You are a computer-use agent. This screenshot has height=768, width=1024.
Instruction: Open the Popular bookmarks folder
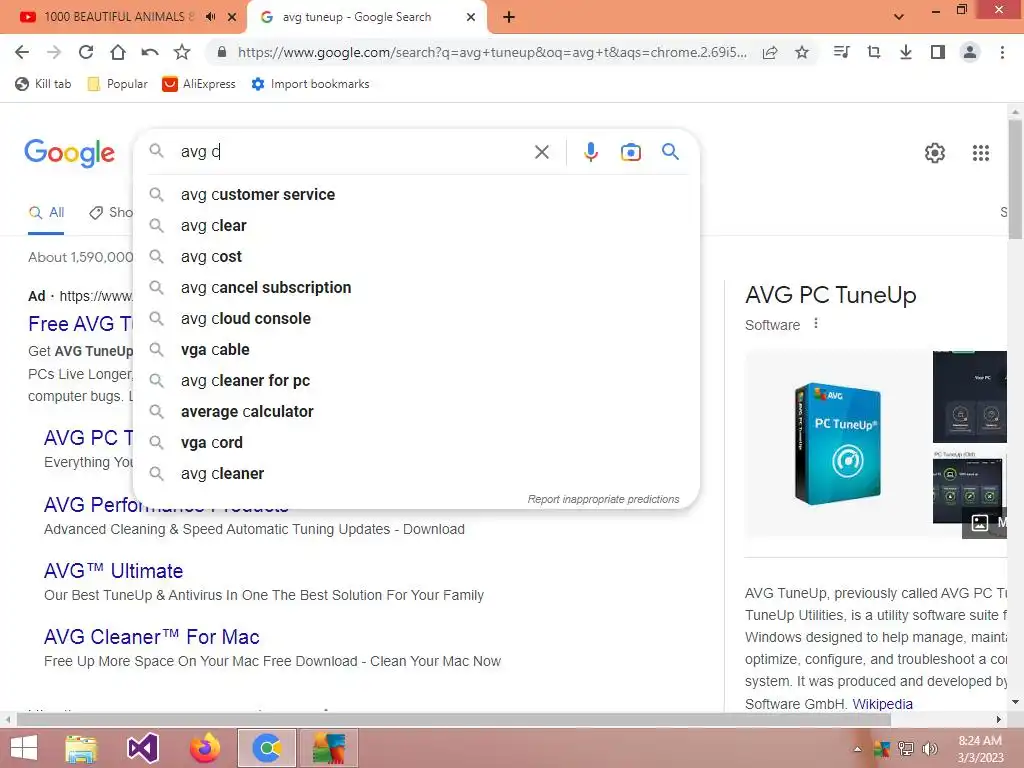[118, 84]
